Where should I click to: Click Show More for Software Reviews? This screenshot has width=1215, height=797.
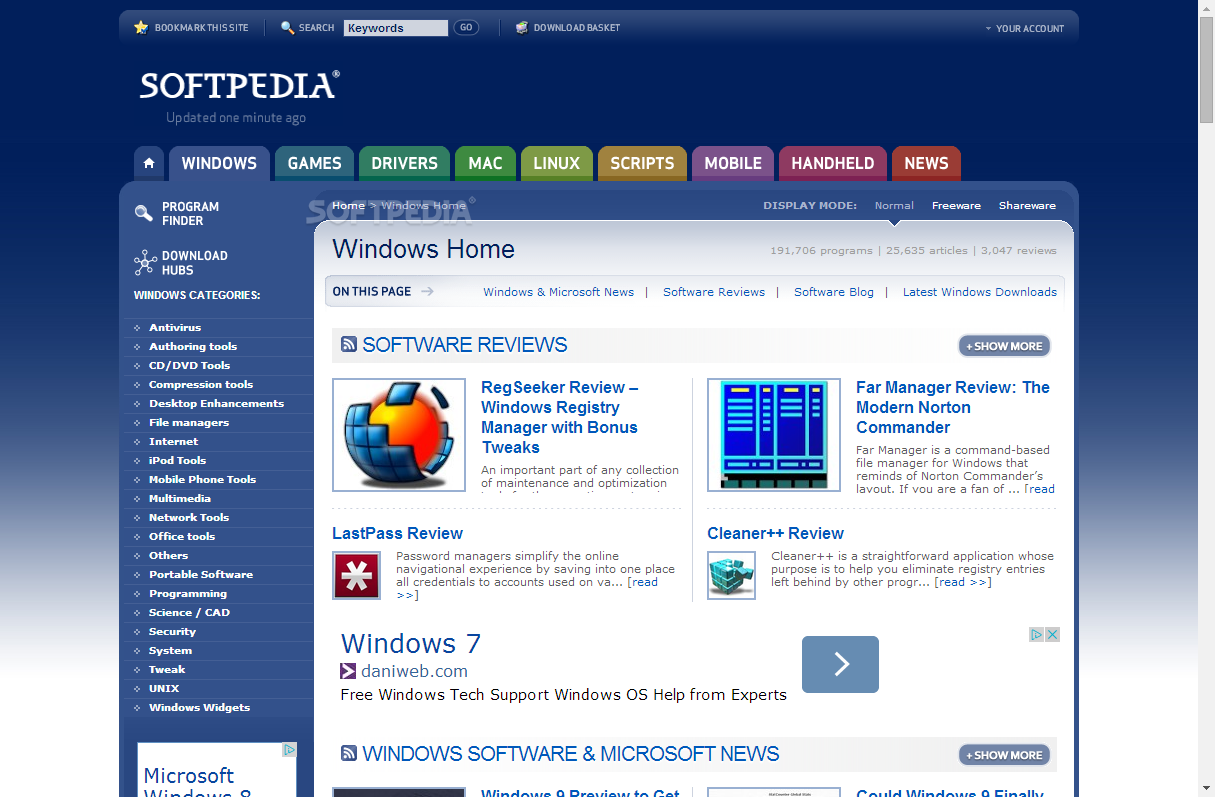click(1004, 346)
